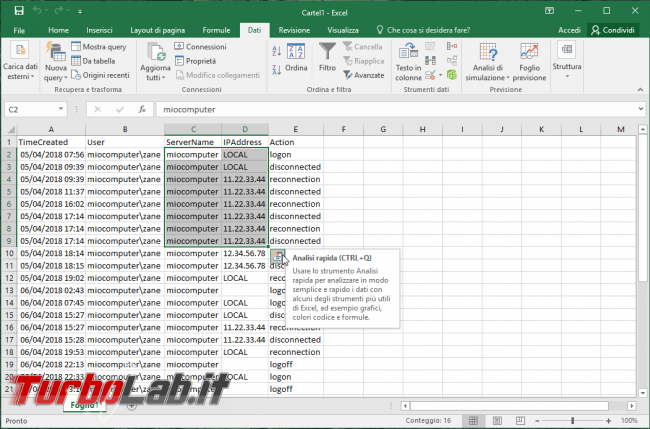Select the column E header
650x429 pixels.
click(x=296, y=129)
